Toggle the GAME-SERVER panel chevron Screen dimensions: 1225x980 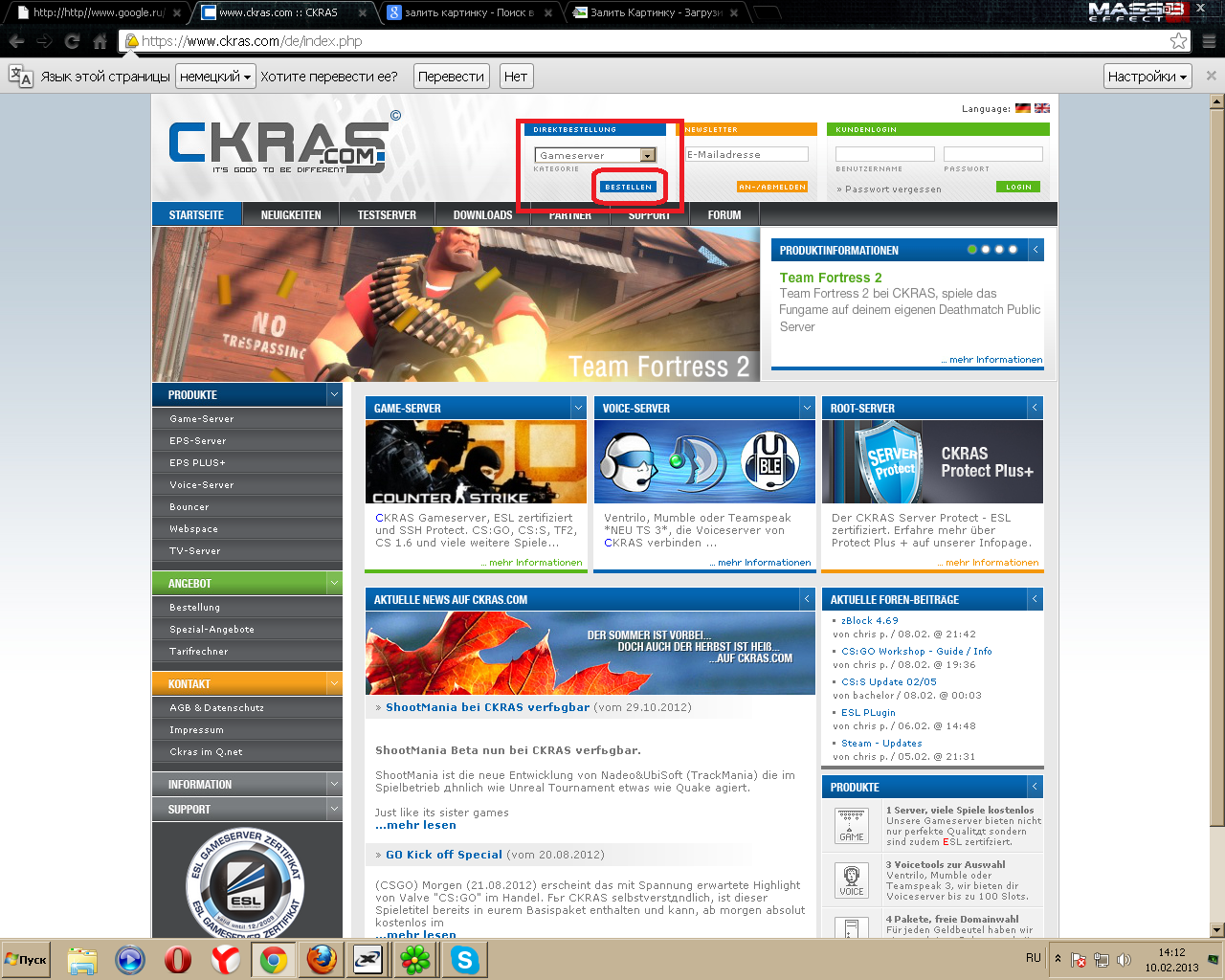(x=578, y=408)
